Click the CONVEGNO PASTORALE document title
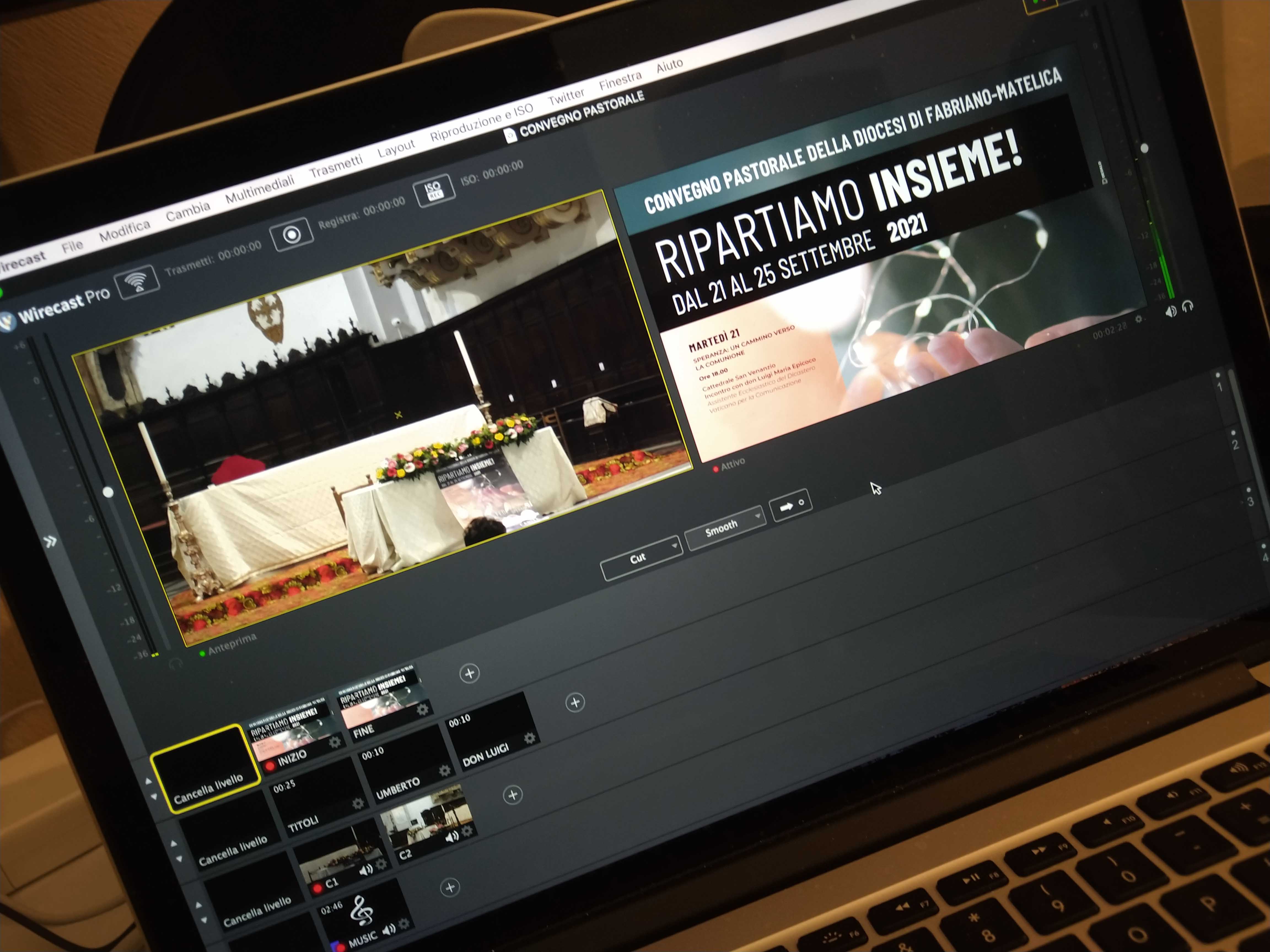Viewport: 1270px width, 952px height. 581,114
